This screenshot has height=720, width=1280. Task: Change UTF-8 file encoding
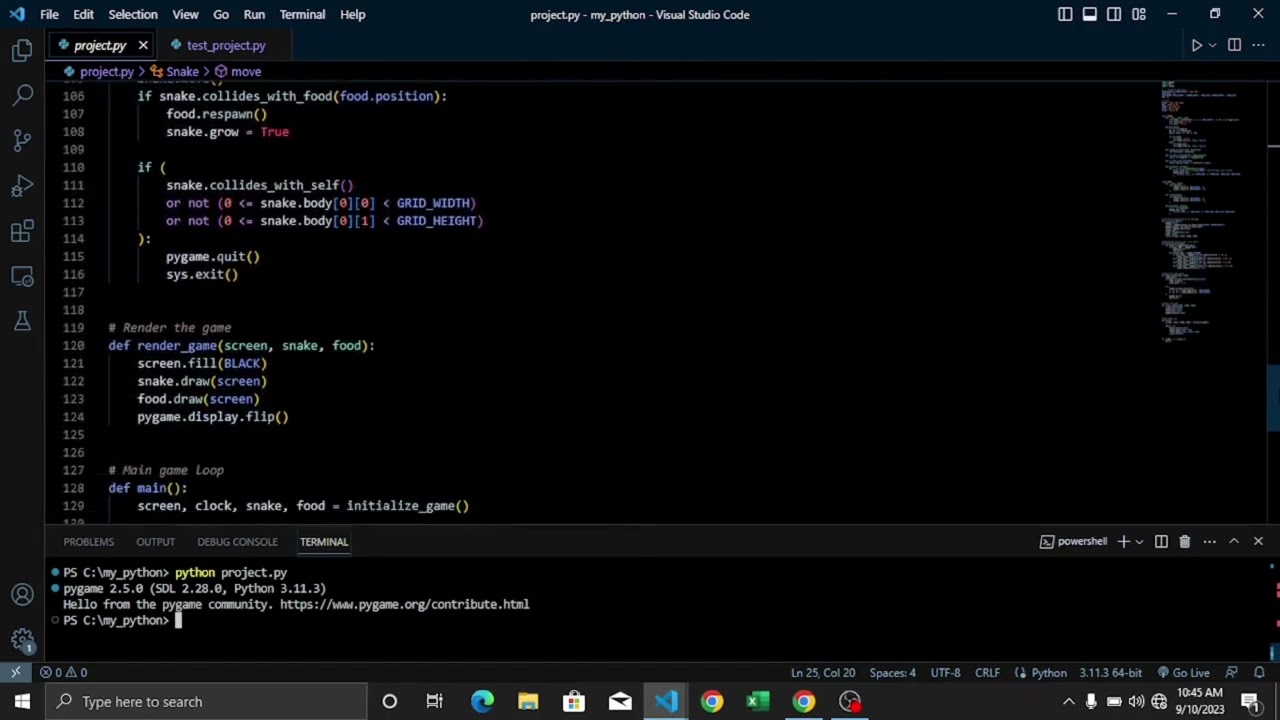tap(945, 673)
